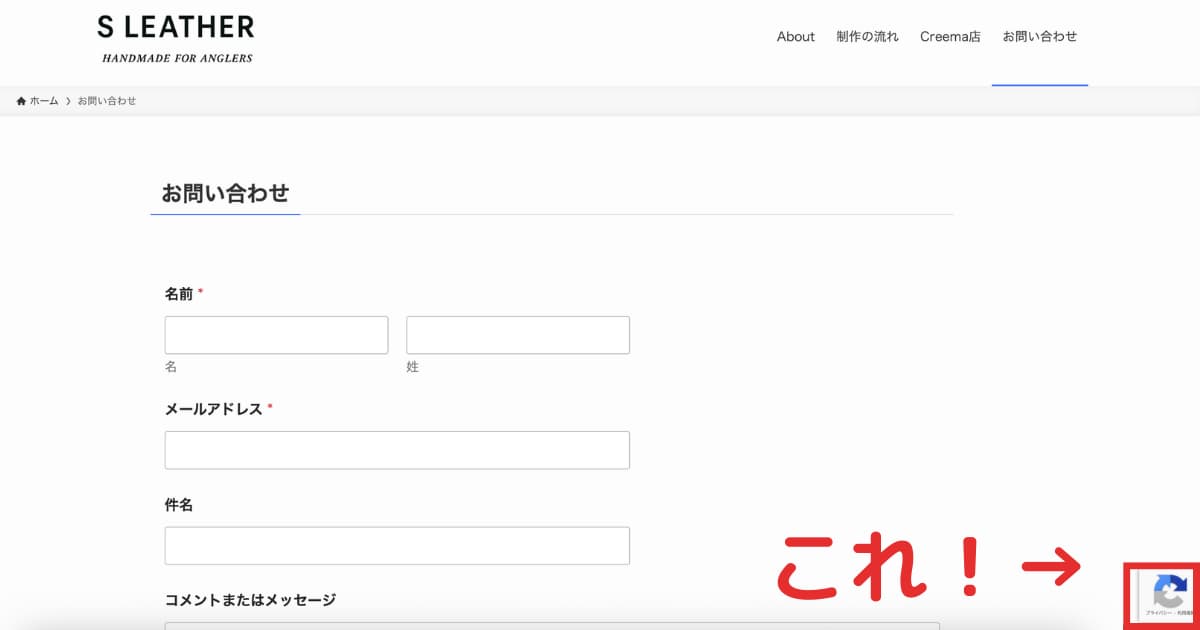Click the HANDMADE FOR ANGLERS tagline
Viewport: 1200px width, 630px height.
click(x=176, y=58)
